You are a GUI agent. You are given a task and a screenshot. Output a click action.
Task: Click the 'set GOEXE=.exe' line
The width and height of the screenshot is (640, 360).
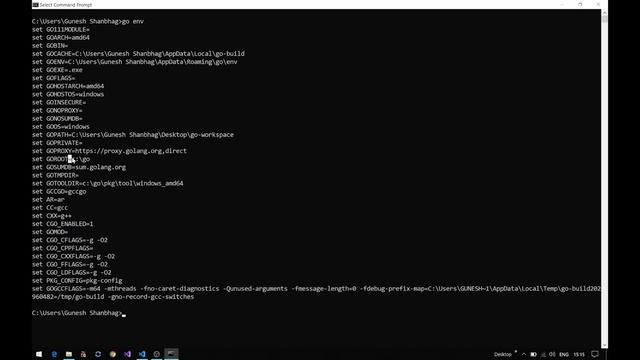click(57, 70)
